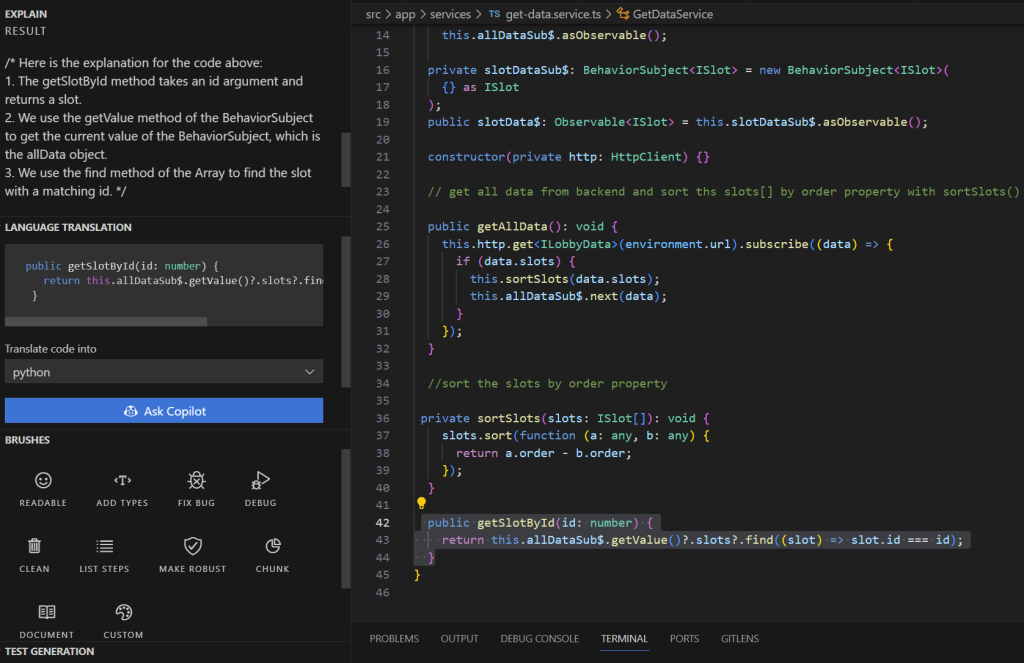Collapse the Brushes section header
This screenshot has width=1024, height=663.
click(27, 440)
